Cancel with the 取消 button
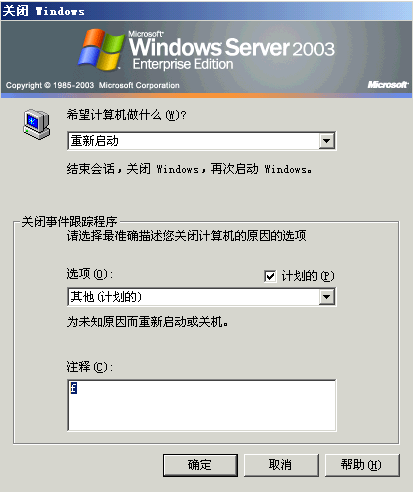413x492 pixels. [x=281, y=465]
